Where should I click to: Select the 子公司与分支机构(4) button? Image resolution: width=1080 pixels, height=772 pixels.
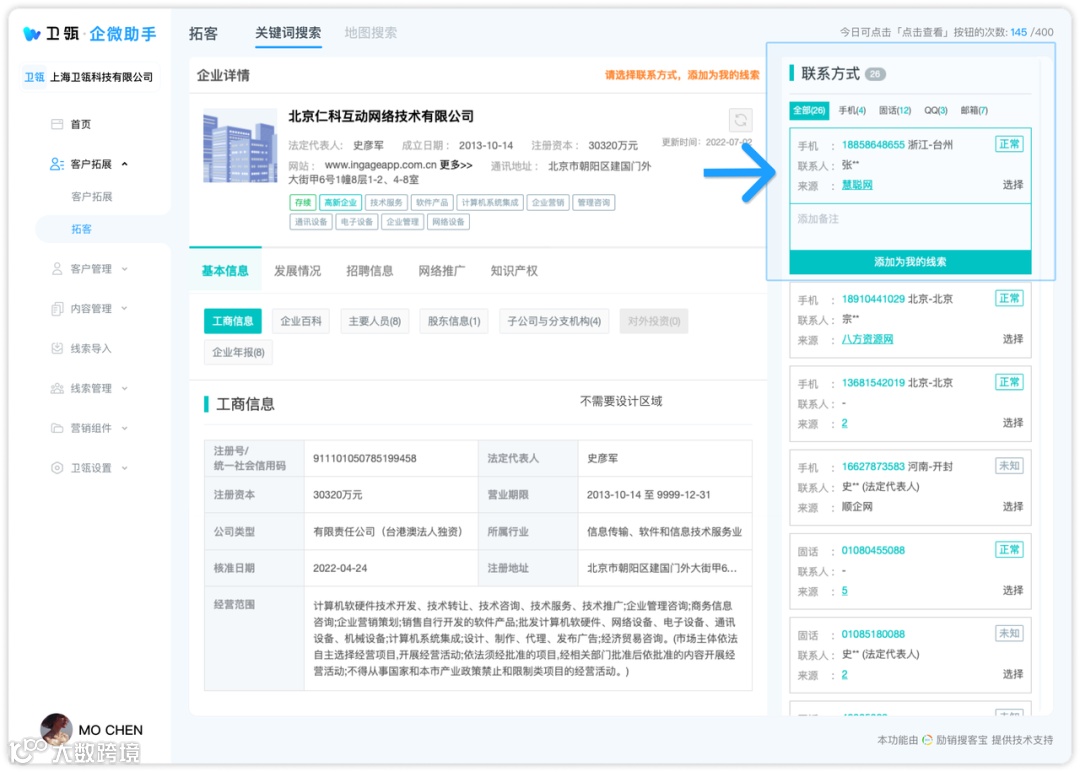coord(554,322)
